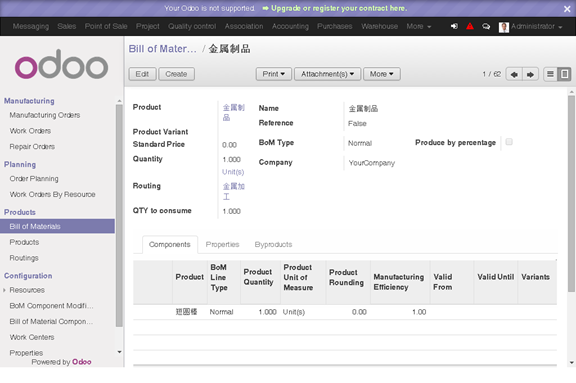Open the Quality control menu
The height and width of the screenshot is (383, 576).
tap(192, 26)
